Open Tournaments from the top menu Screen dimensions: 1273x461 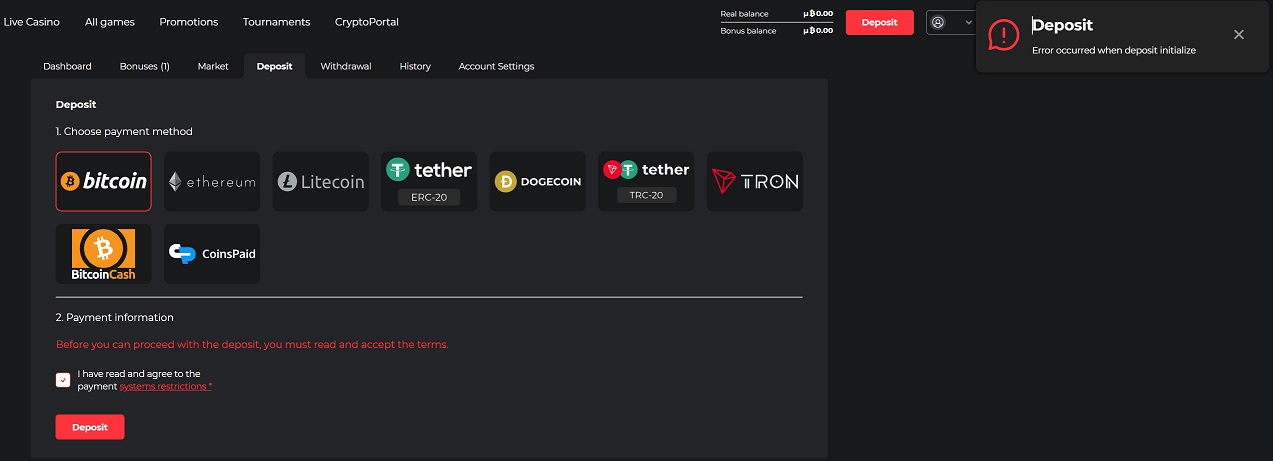point(277,22)
